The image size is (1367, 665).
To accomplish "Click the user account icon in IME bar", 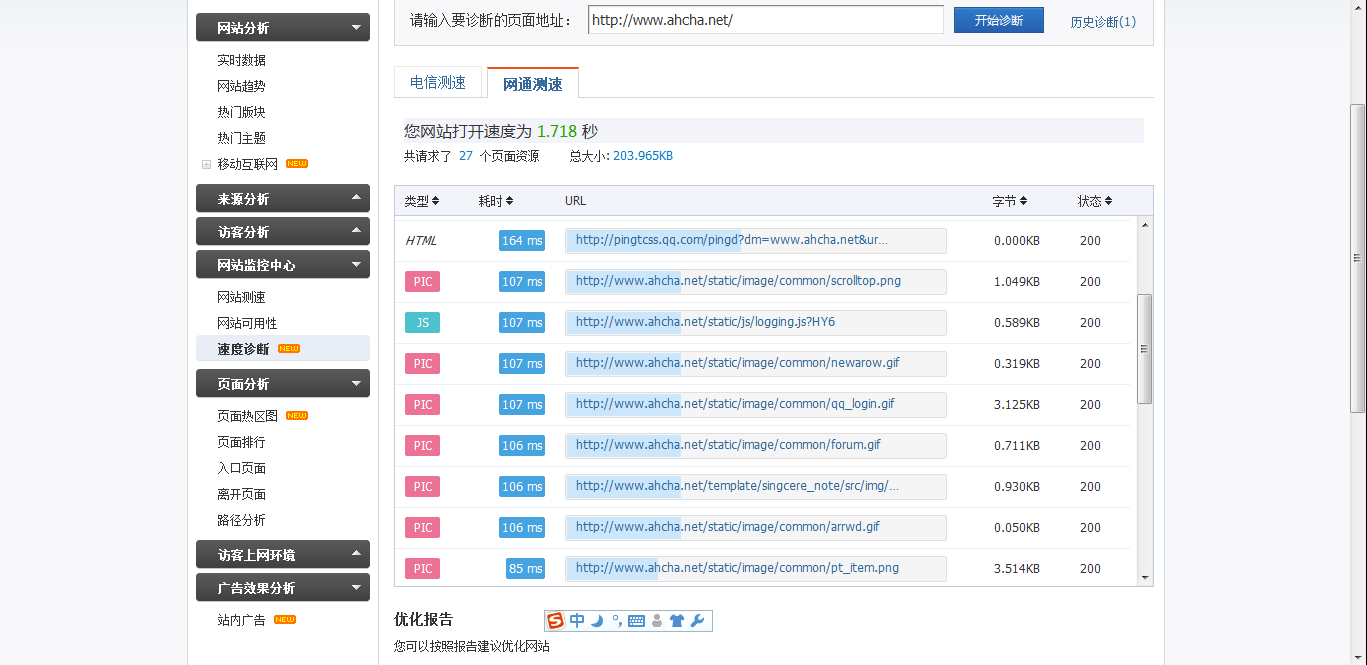I will [656, 621].
